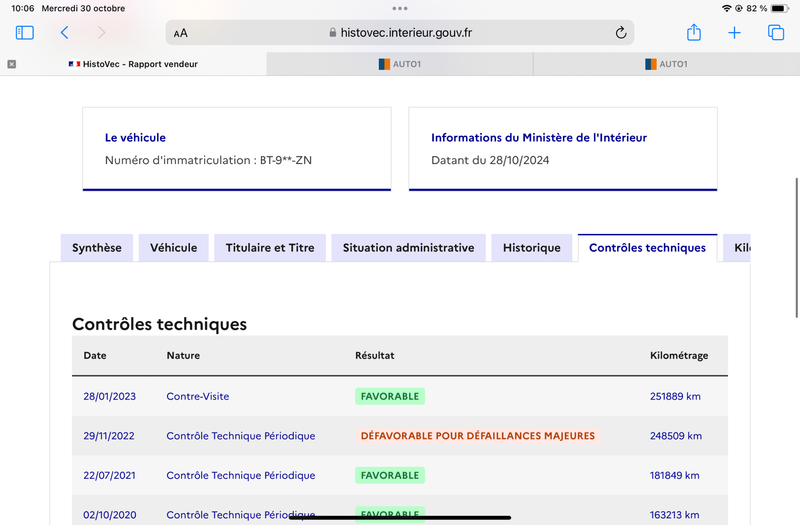
Task: Click the Résultat column header
Action: click(x=374, y=355)
